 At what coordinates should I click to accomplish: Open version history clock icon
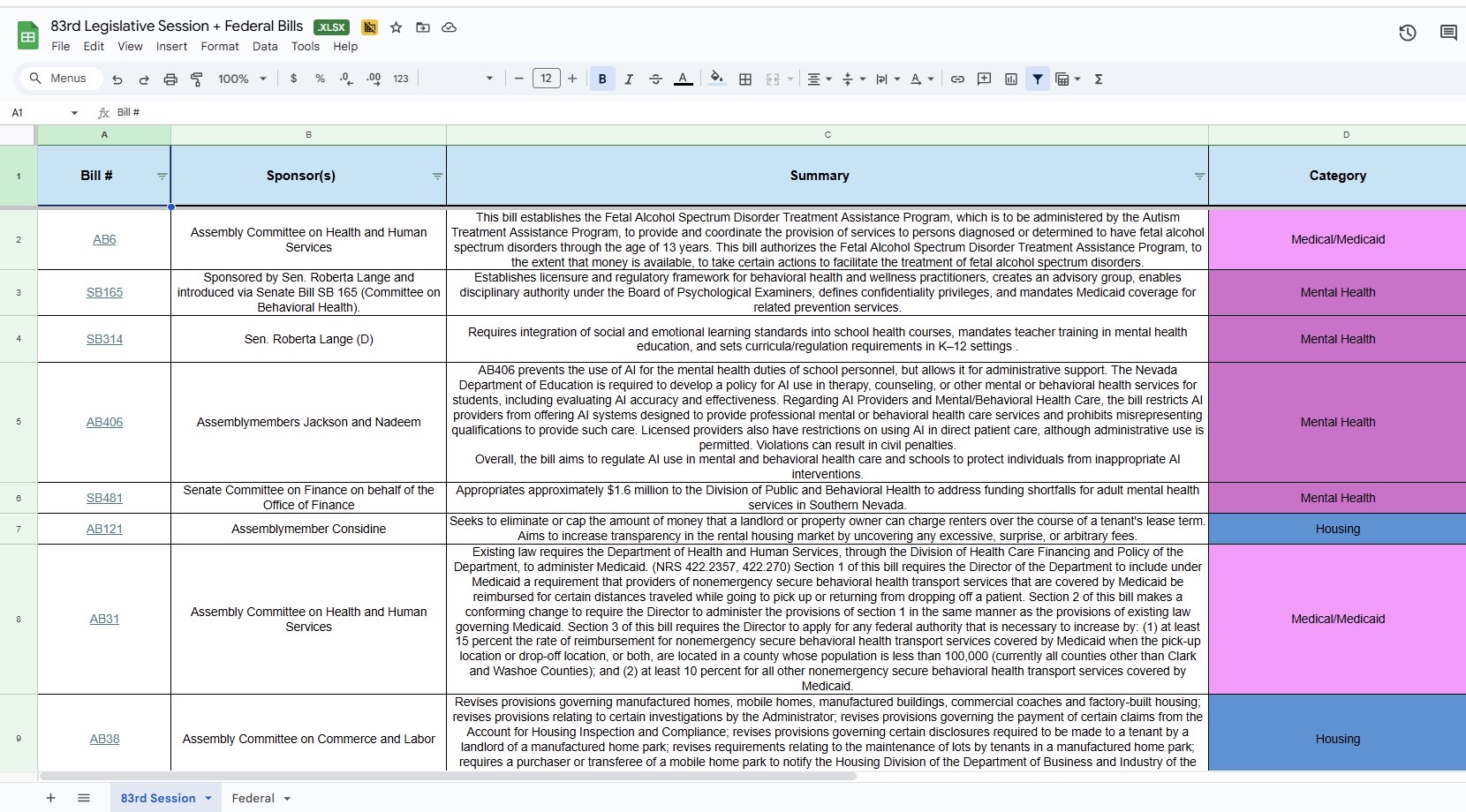1408,34
